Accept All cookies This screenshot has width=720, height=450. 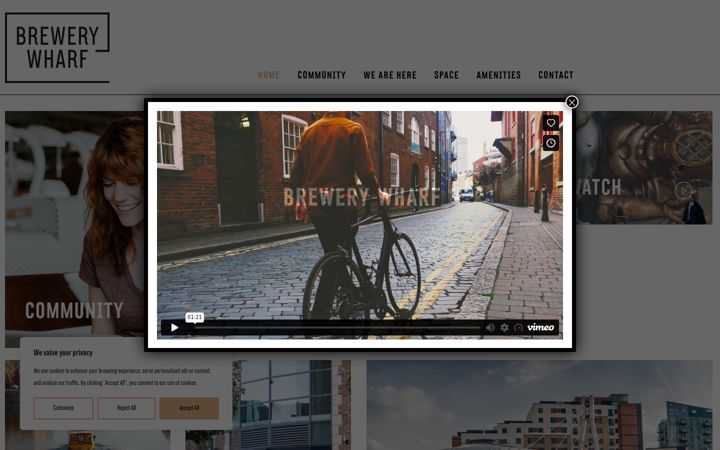tap(189, 408)
